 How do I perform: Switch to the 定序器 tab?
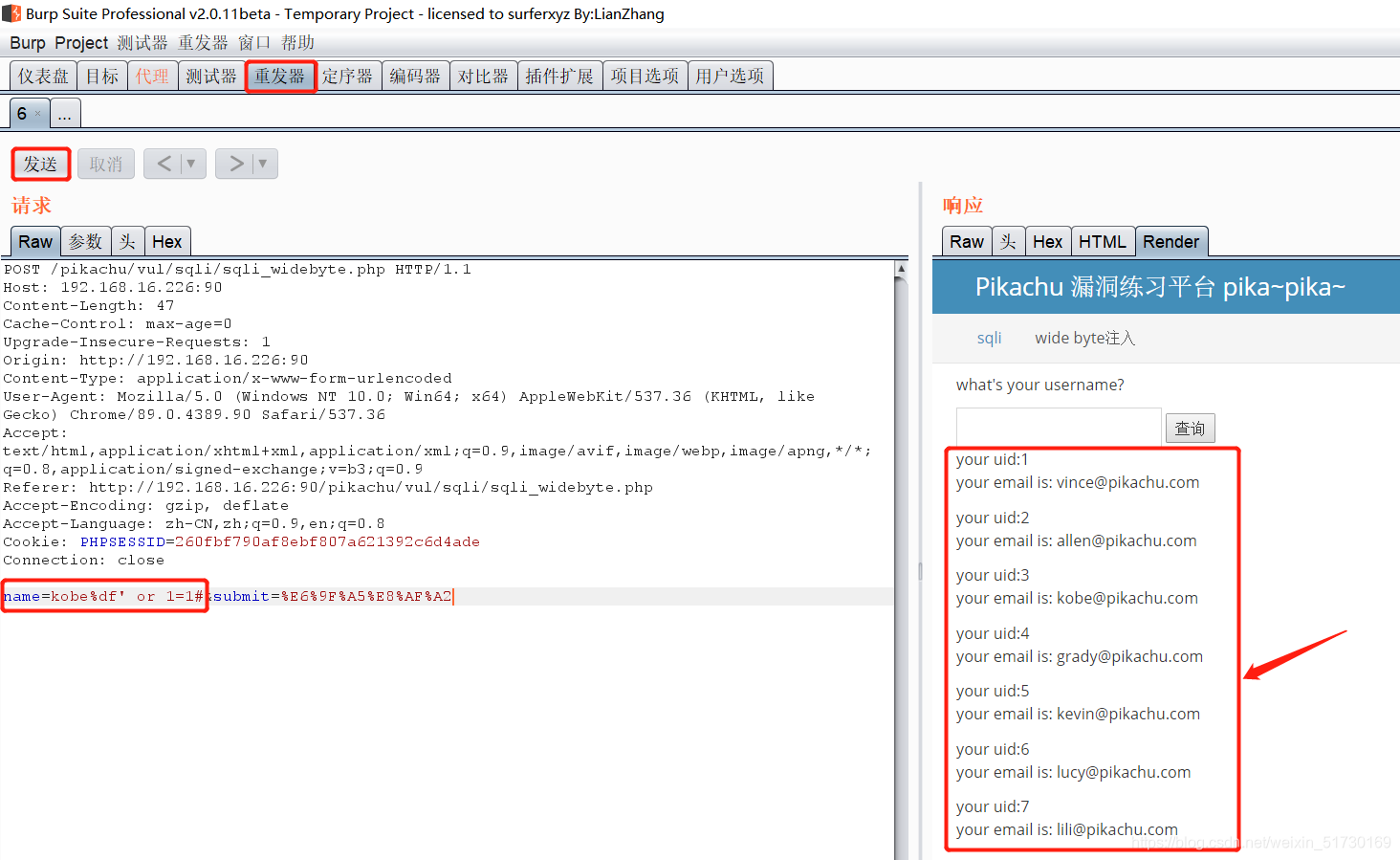[x=347, y=76]
